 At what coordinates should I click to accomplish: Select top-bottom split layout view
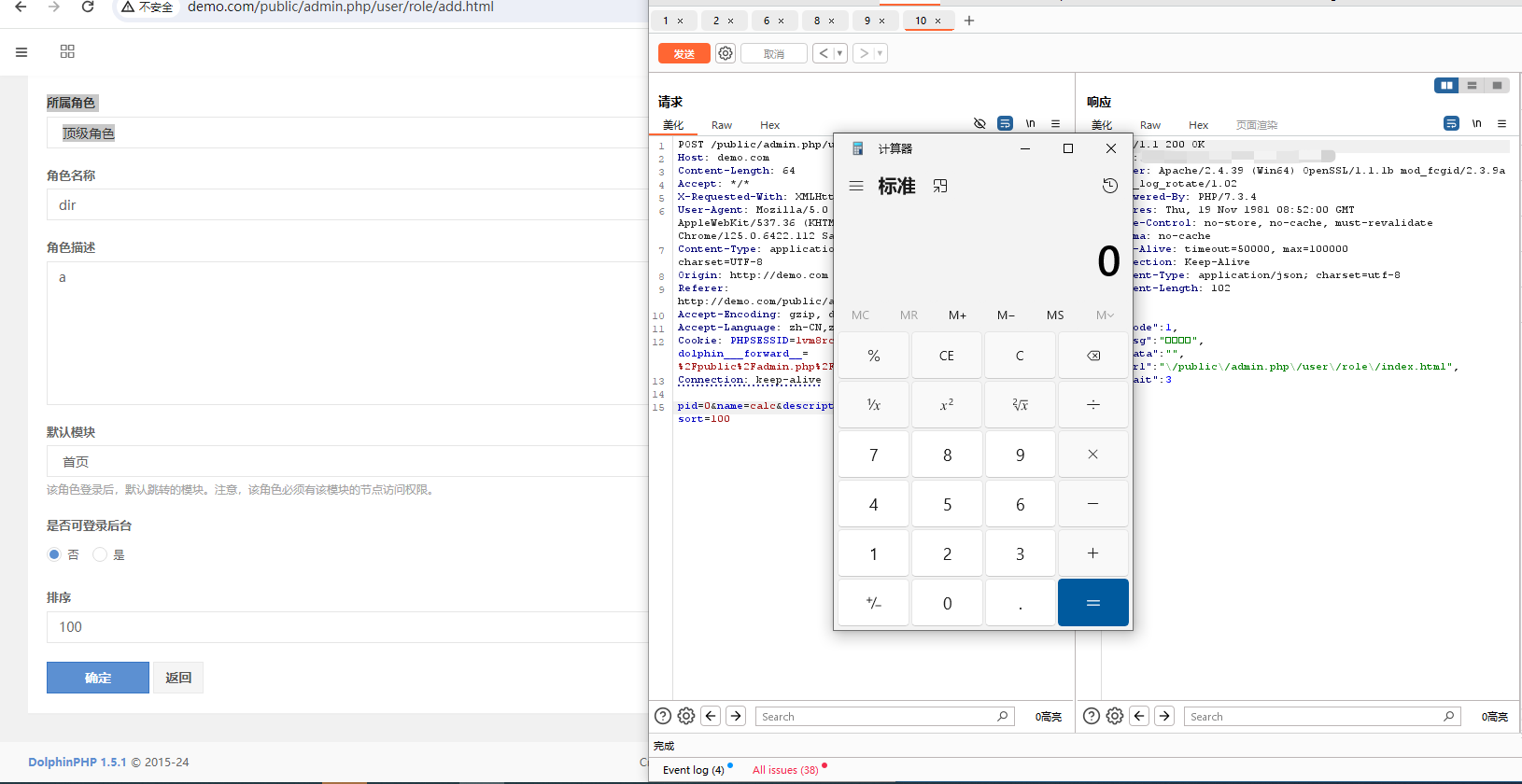(x=1472, y=85)
